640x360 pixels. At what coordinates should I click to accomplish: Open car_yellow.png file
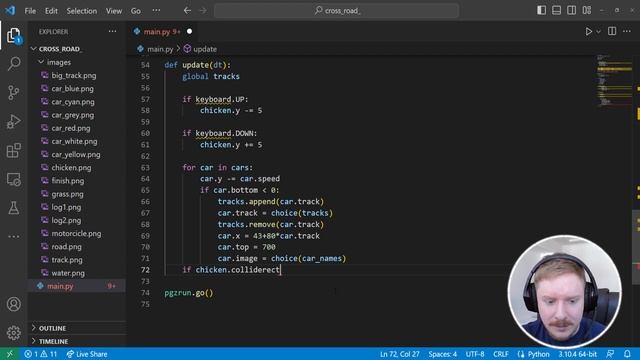76,154
